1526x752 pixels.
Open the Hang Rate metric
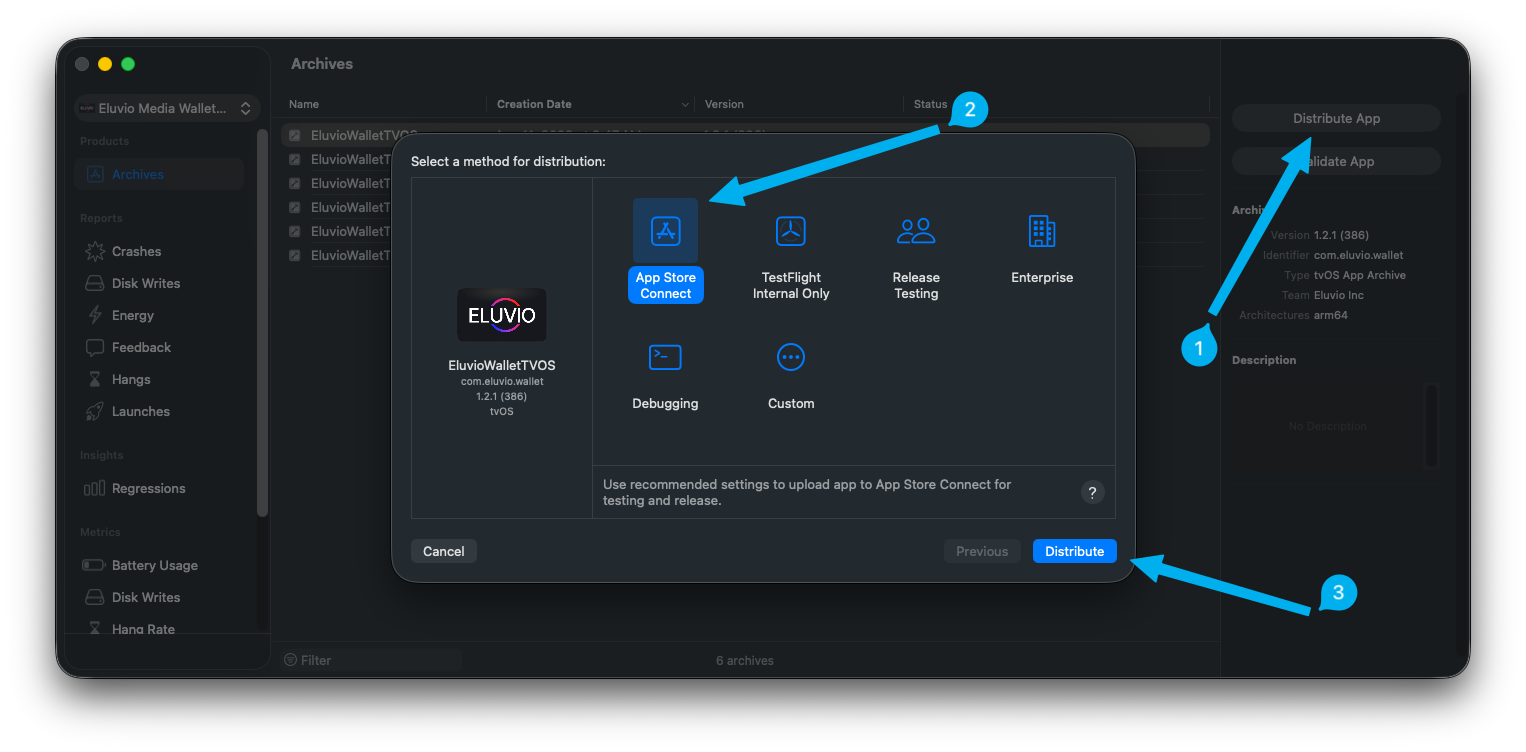tap(159, 629)
